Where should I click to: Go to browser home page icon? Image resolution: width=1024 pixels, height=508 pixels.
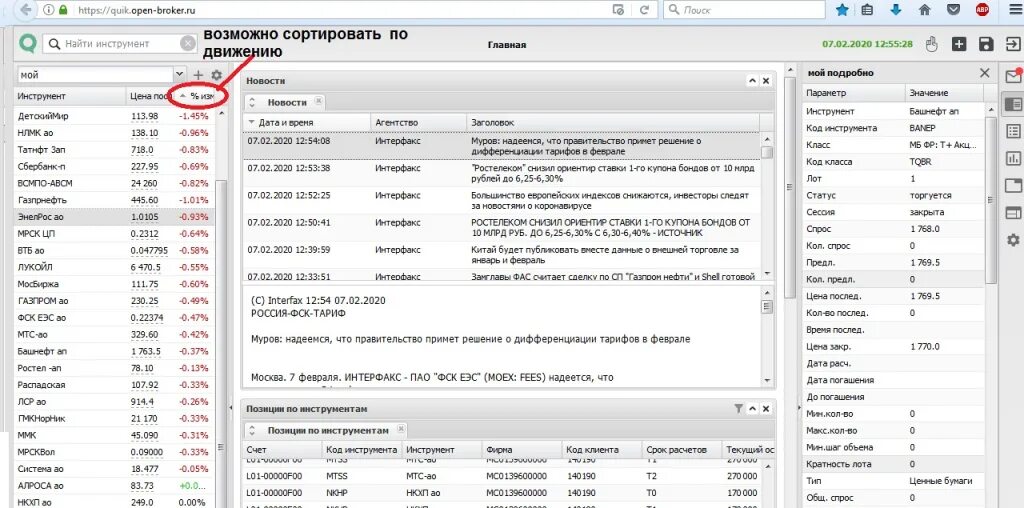click(x=925, y=10)
